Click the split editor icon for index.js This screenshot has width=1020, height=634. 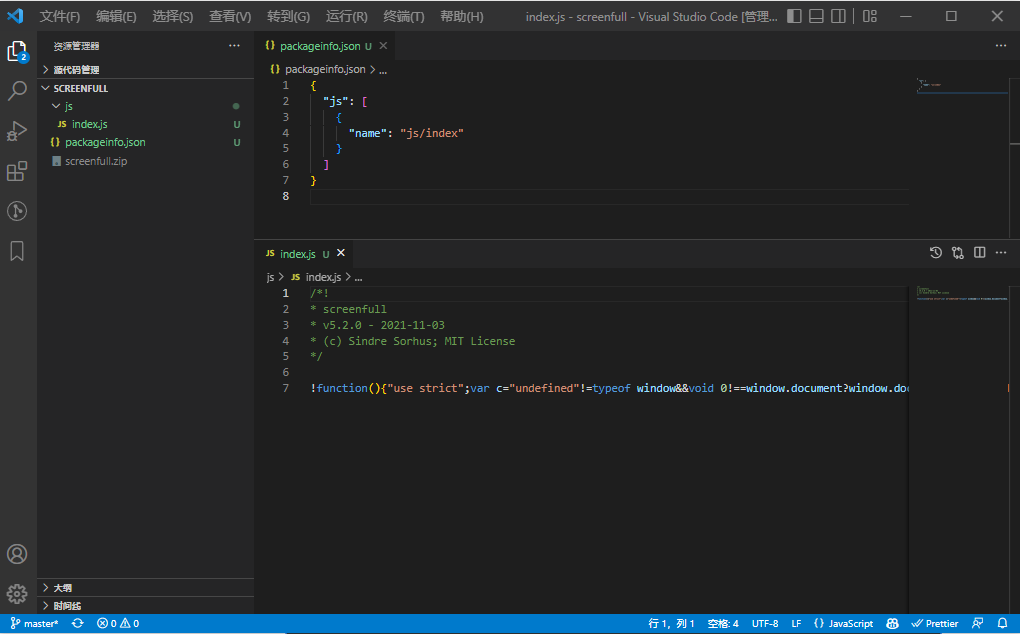[x=980, y=253]
